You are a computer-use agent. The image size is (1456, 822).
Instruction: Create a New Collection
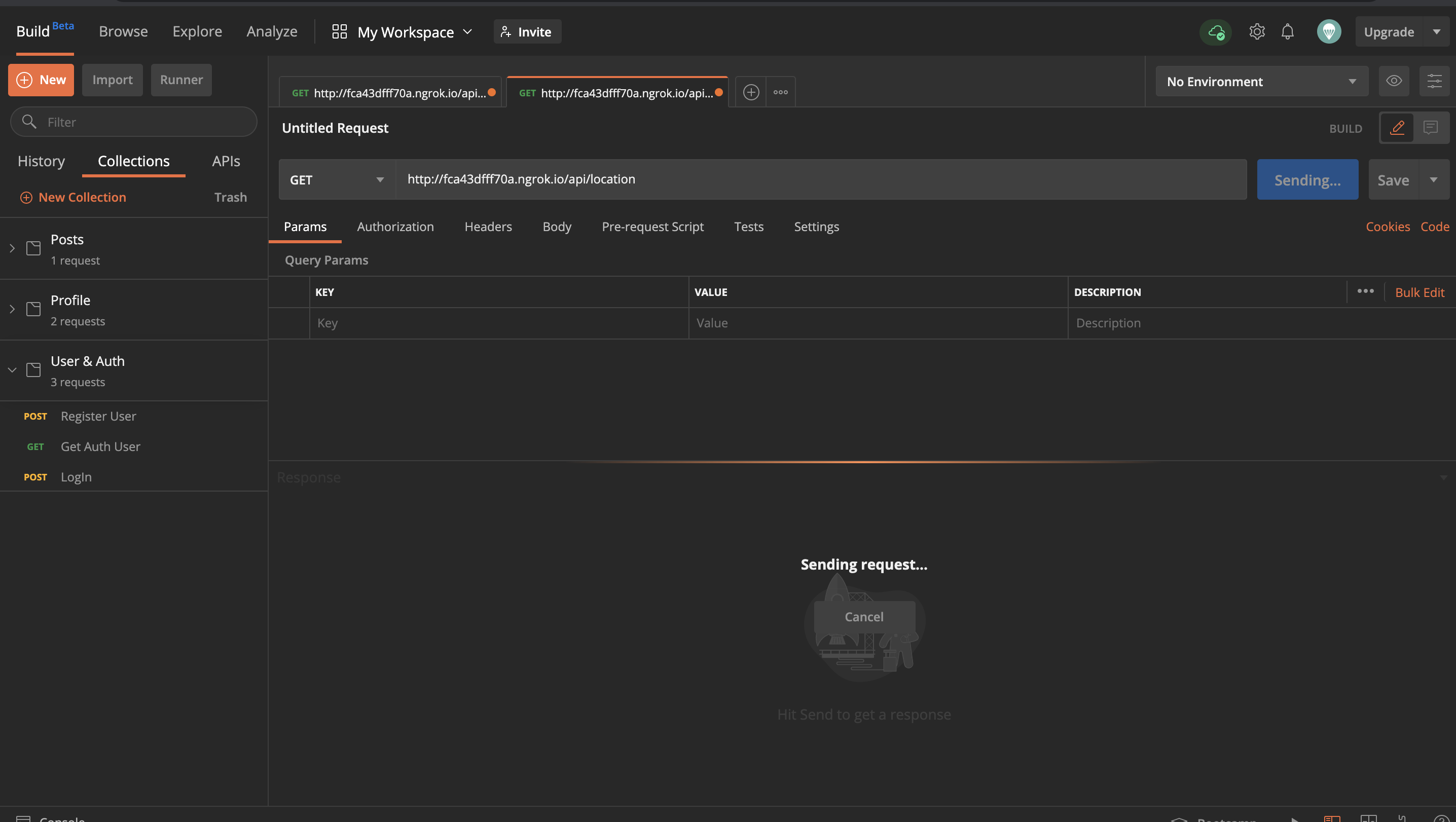click(73, 197)
